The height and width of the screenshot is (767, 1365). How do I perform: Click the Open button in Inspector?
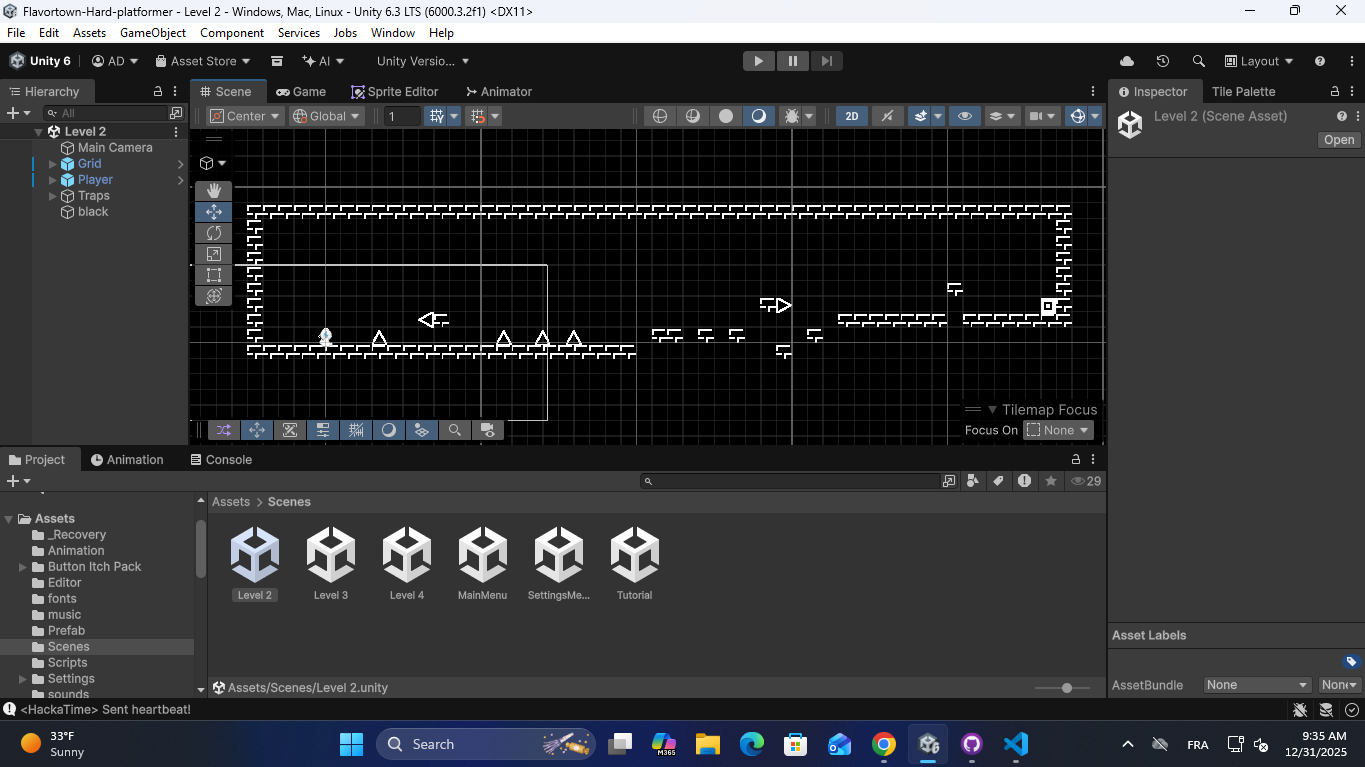pos(1338,140)
